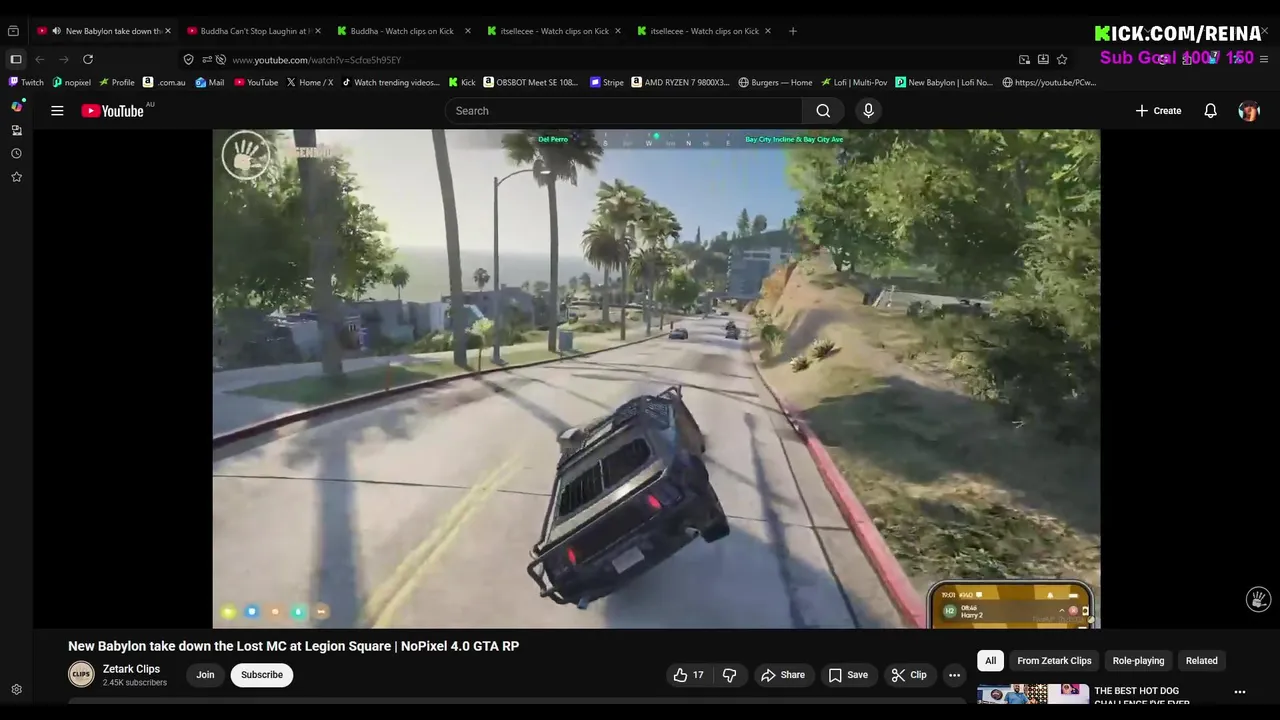Close the Buddha Can't Stop Laughin tab
Viewport: 1280px width, 720px height.
pyautogui.click(x=317, y=31)
